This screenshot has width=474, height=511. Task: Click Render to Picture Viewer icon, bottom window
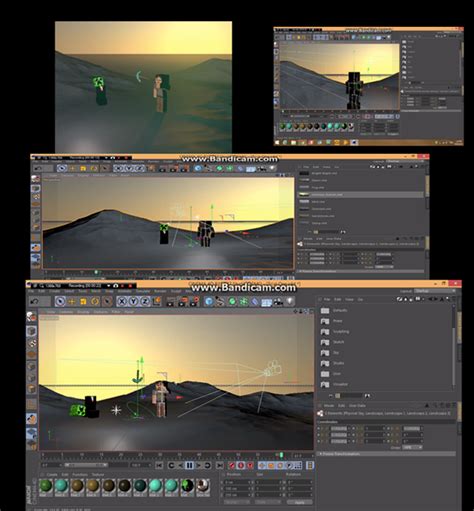point(183,301)
